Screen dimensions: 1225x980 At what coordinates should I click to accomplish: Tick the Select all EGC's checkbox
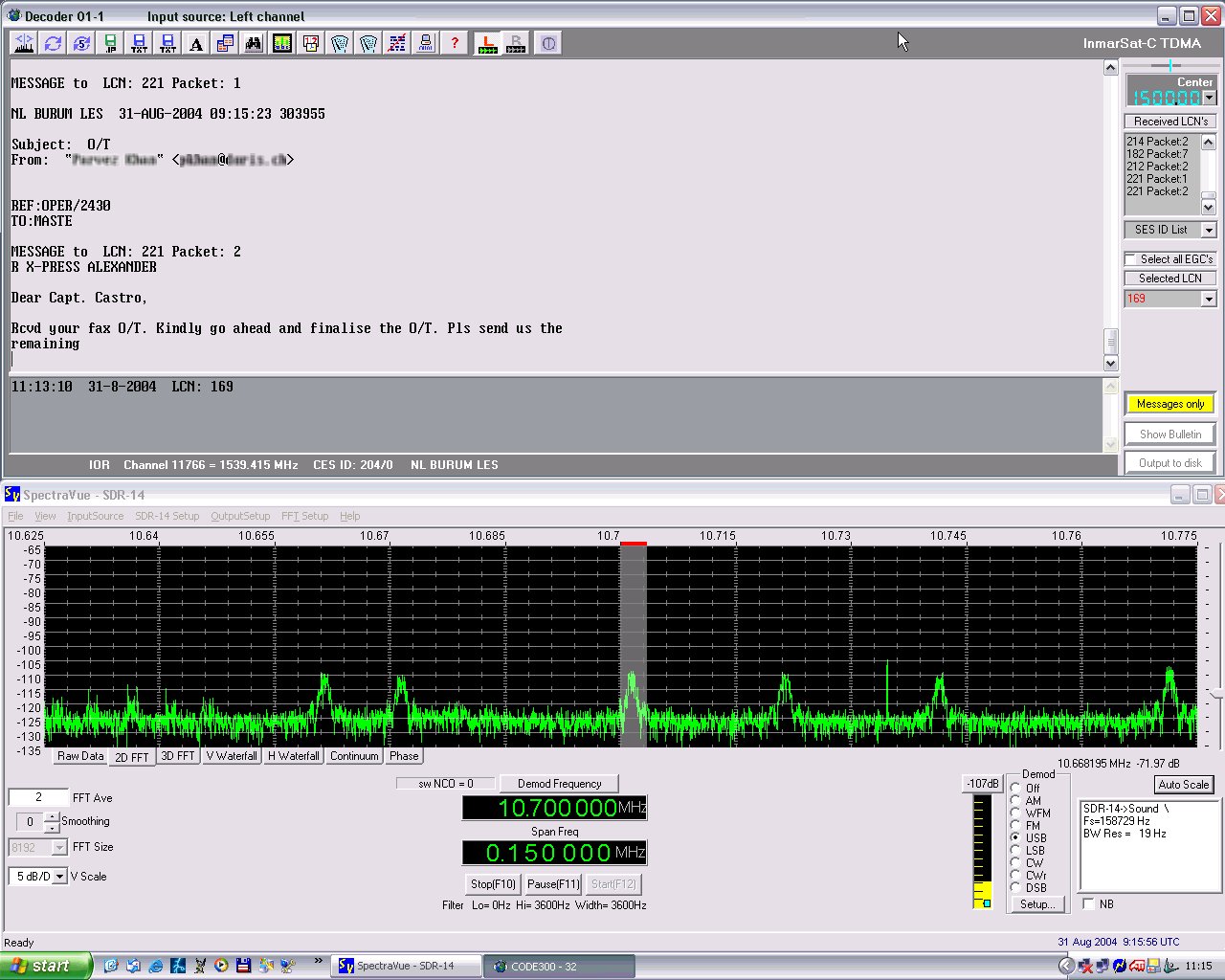(x=1131, y=259)
